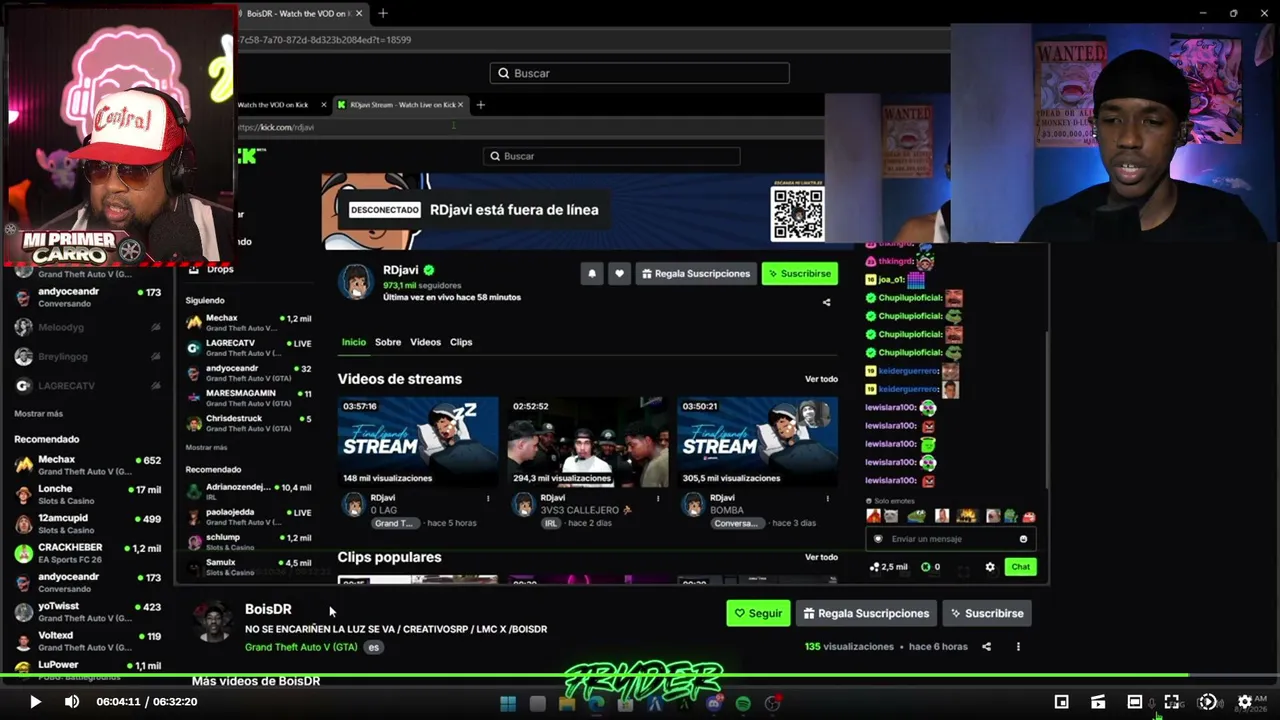Open options for the 3VS3 CALLEJERO video

pyautogui.click(x=658, y=498)
